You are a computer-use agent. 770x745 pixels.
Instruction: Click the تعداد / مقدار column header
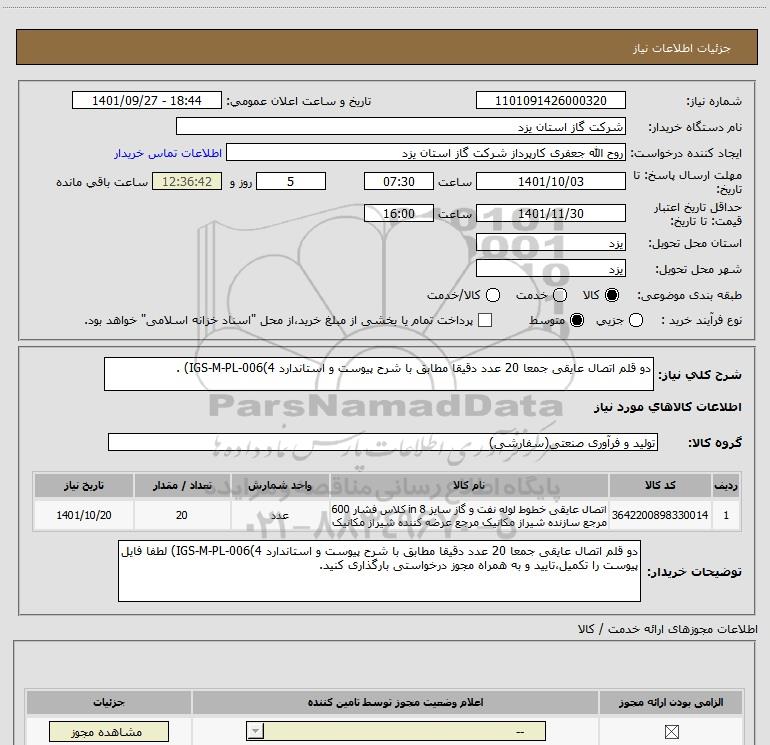(x=182, y=485)
